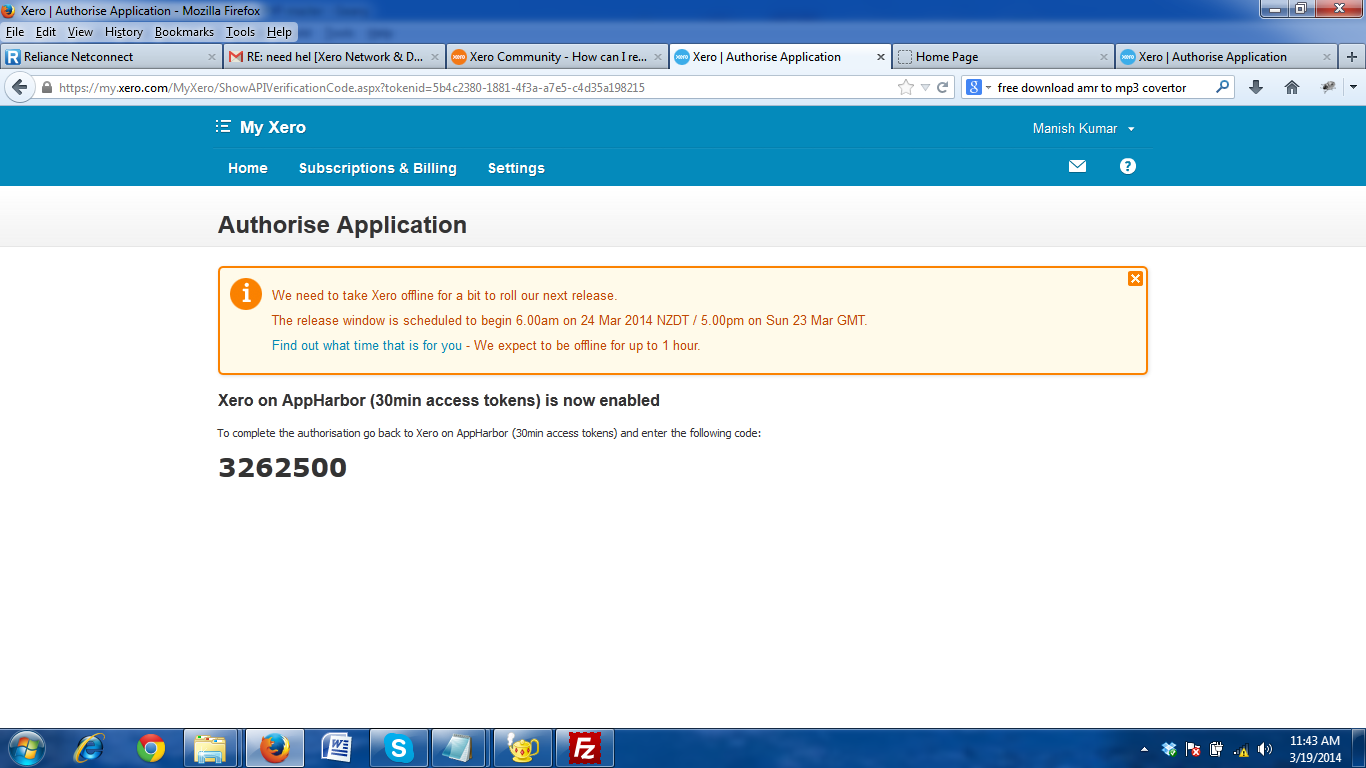Expand the Manish Kumar user menu
This screenshot has height=768, width=1366.
pos(1084,128)
